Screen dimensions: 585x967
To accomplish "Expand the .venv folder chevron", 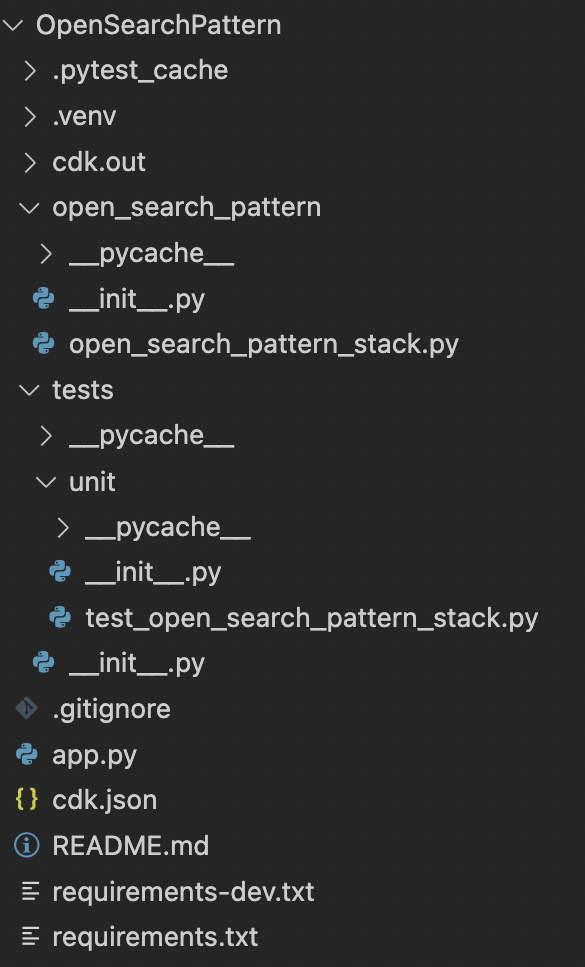I will (x=30, y=117).
